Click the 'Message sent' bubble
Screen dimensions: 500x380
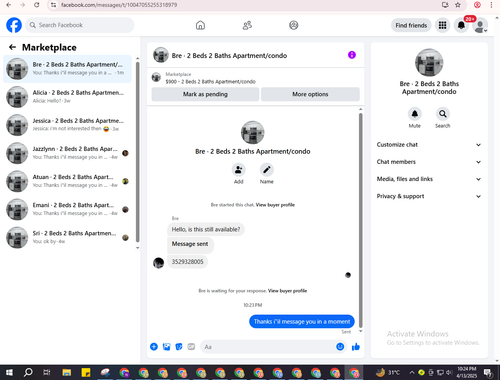(x=190, y=244)
